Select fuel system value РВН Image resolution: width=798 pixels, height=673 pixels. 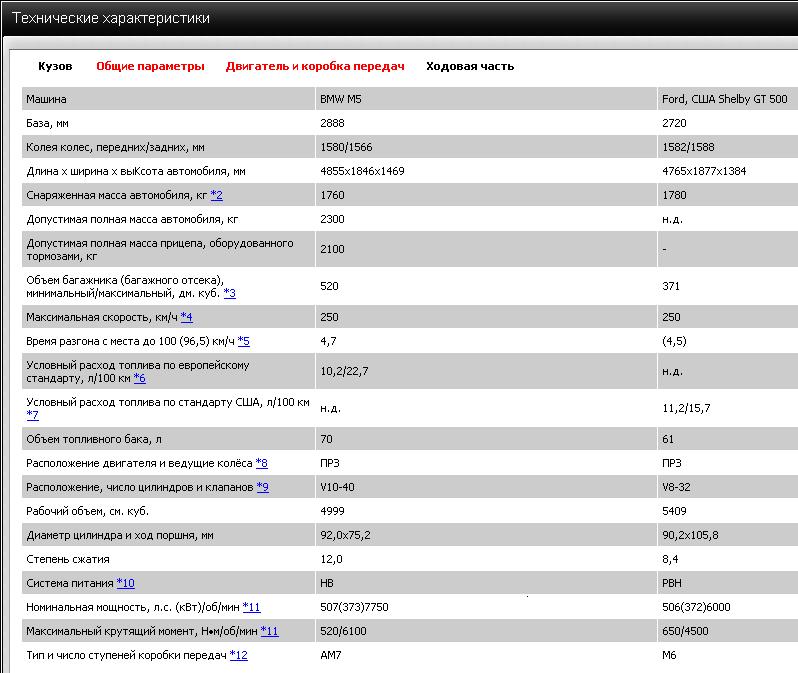click(672, 583)
